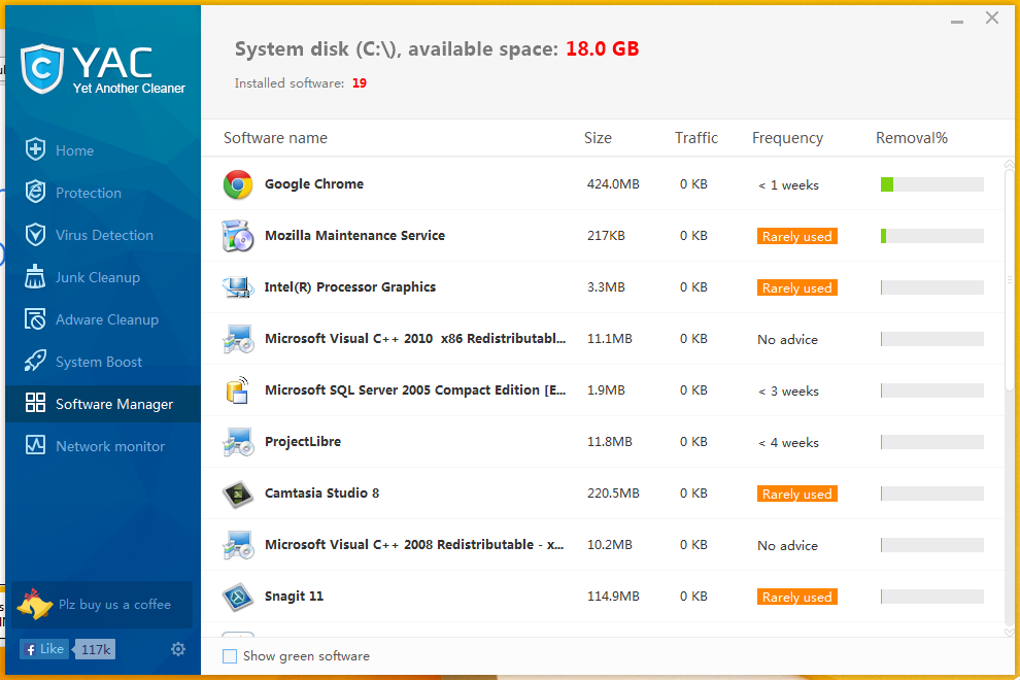The height and width of the screenshot is (680, 1020).
Task: Sort the list by Size column
Action: (598, 138)
